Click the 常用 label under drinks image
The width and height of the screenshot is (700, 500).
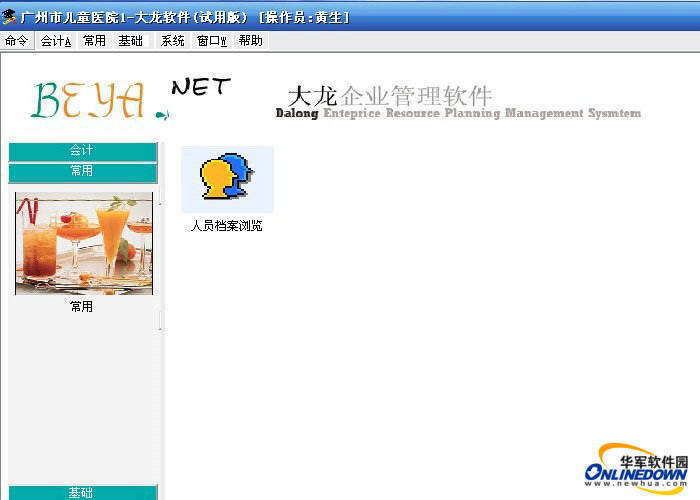pos(81,306)
